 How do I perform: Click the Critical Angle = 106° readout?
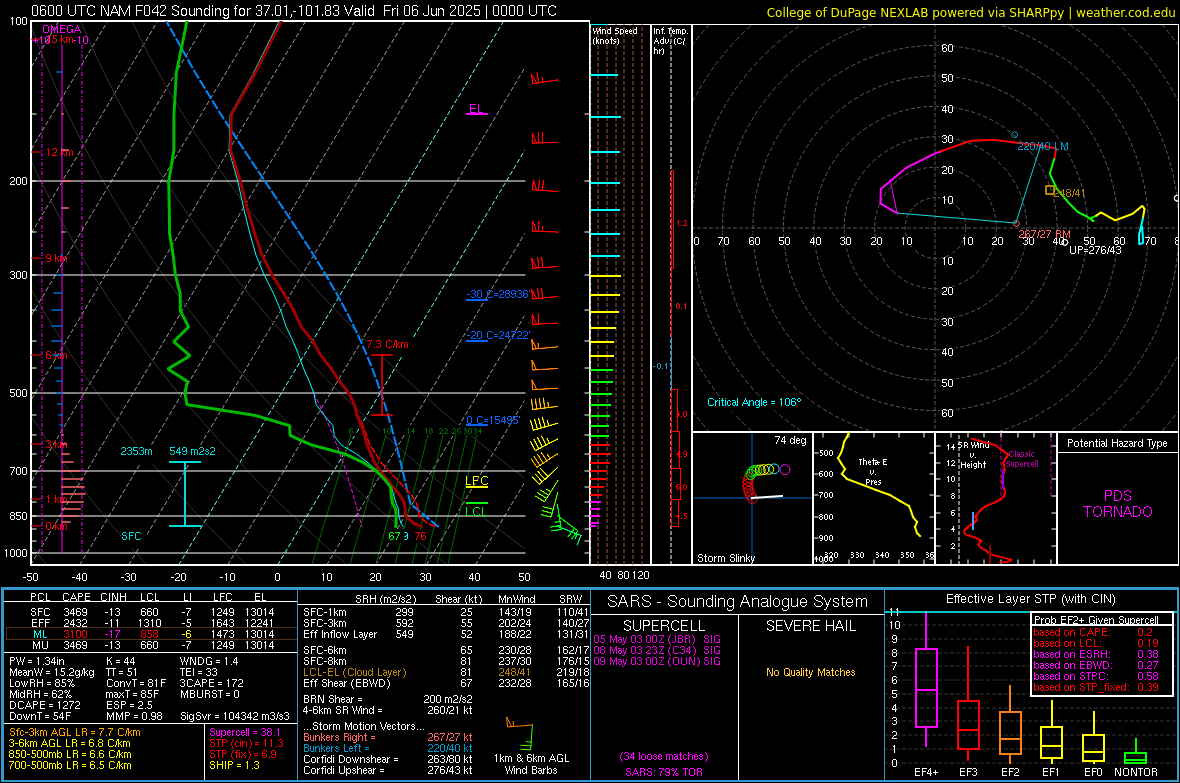[x=754, y=402]
